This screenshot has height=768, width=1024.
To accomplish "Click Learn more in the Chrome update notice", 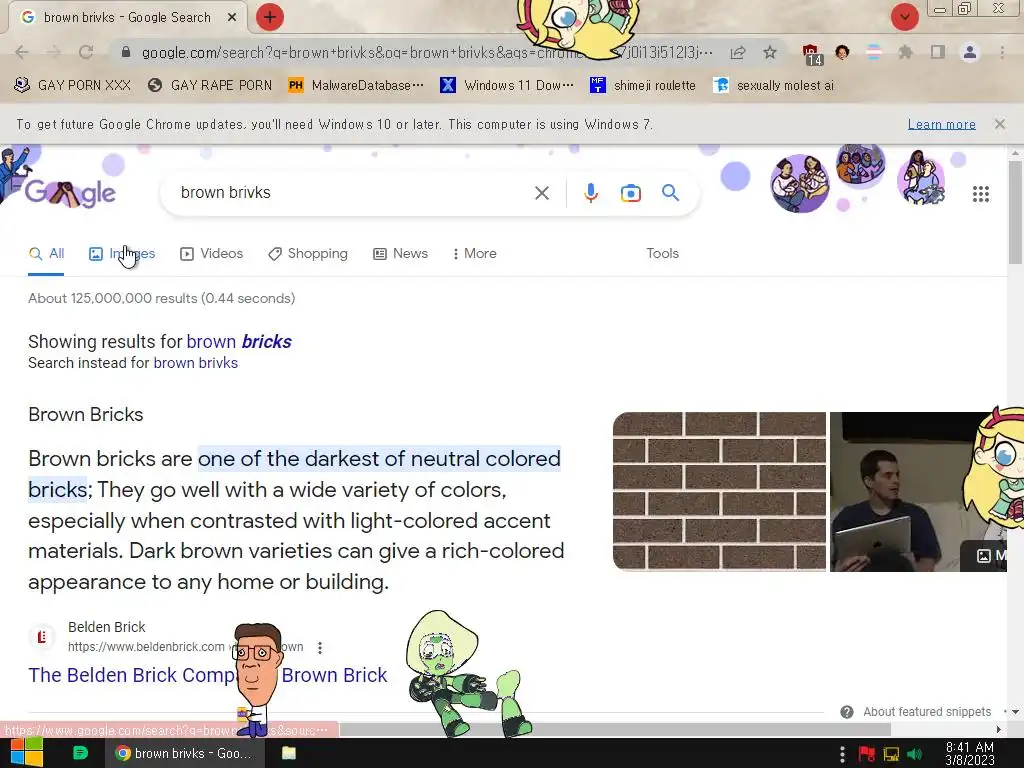I will pyautogui.click(x=941, y=124).
